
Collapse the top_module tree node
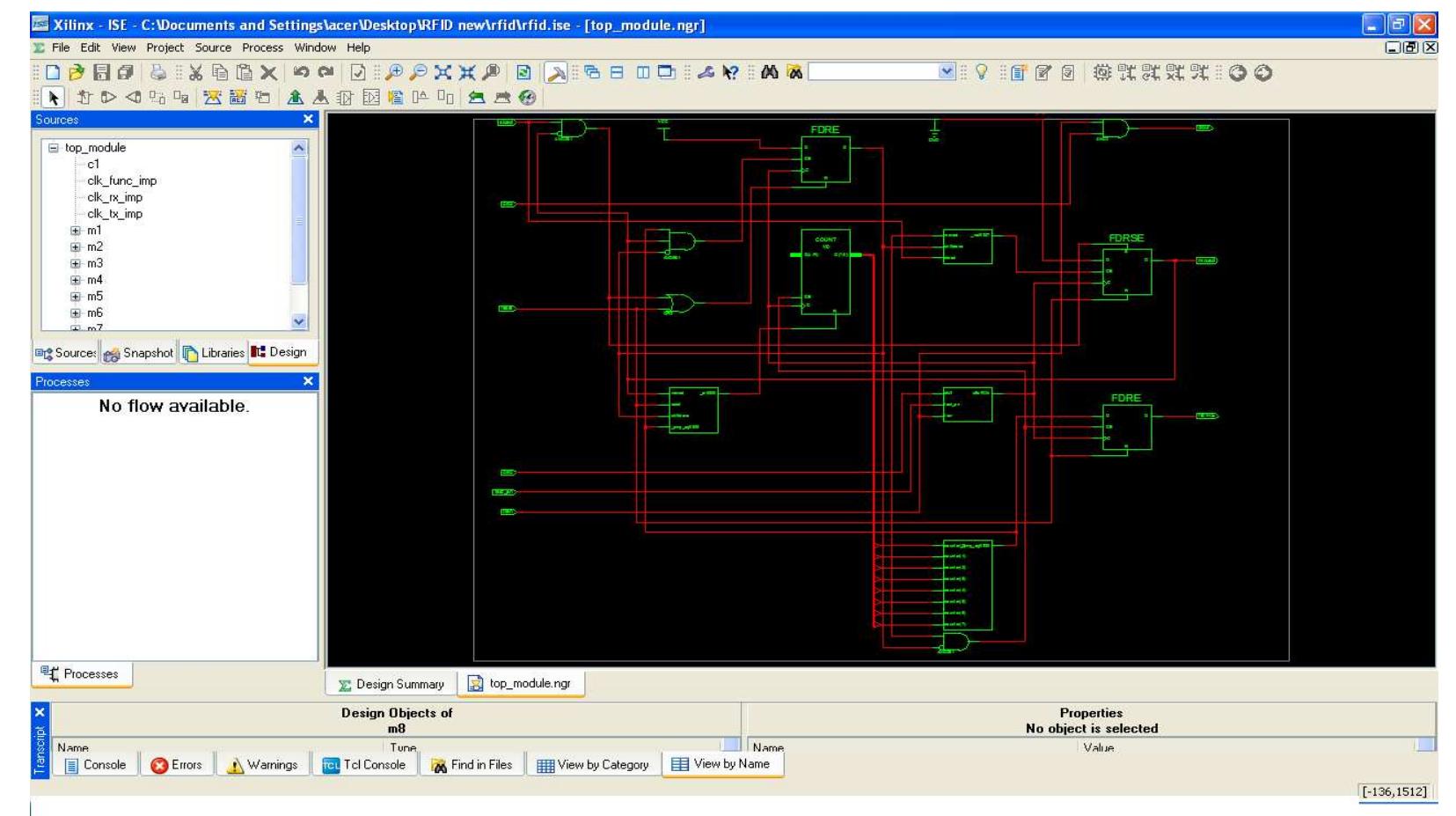pos(54,148)
